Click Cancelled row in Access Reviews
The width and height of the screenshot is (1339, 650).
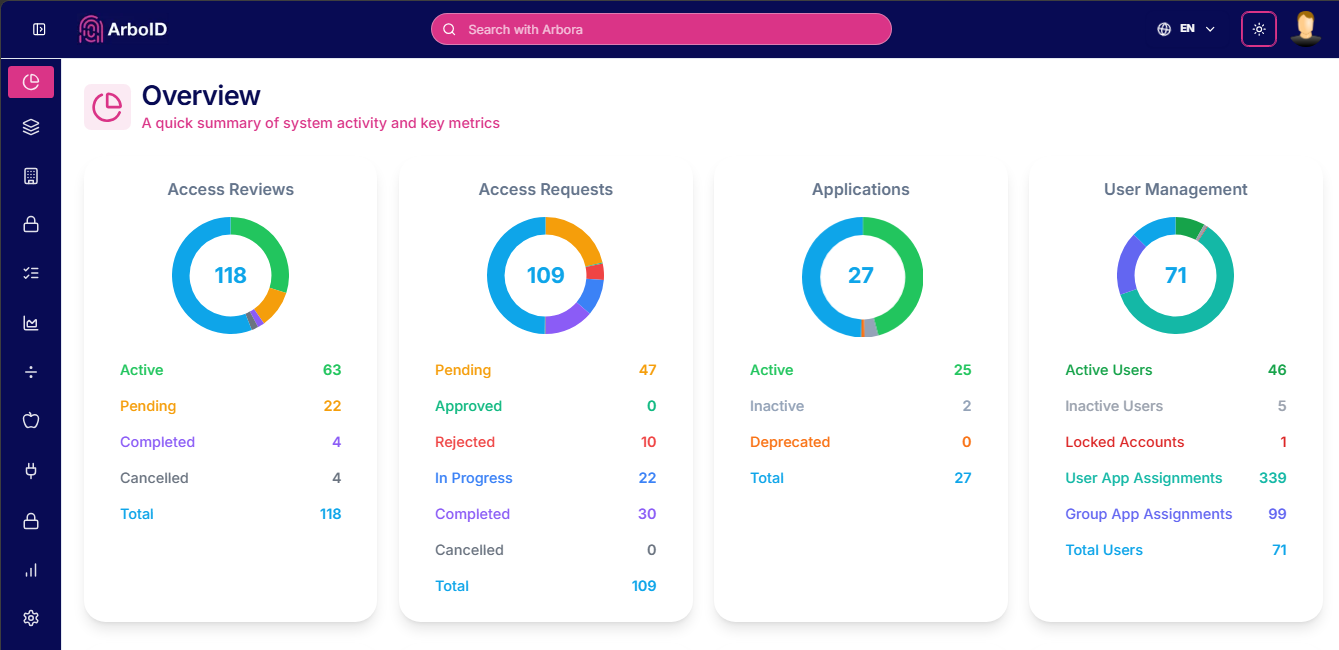tap(231, 478)
